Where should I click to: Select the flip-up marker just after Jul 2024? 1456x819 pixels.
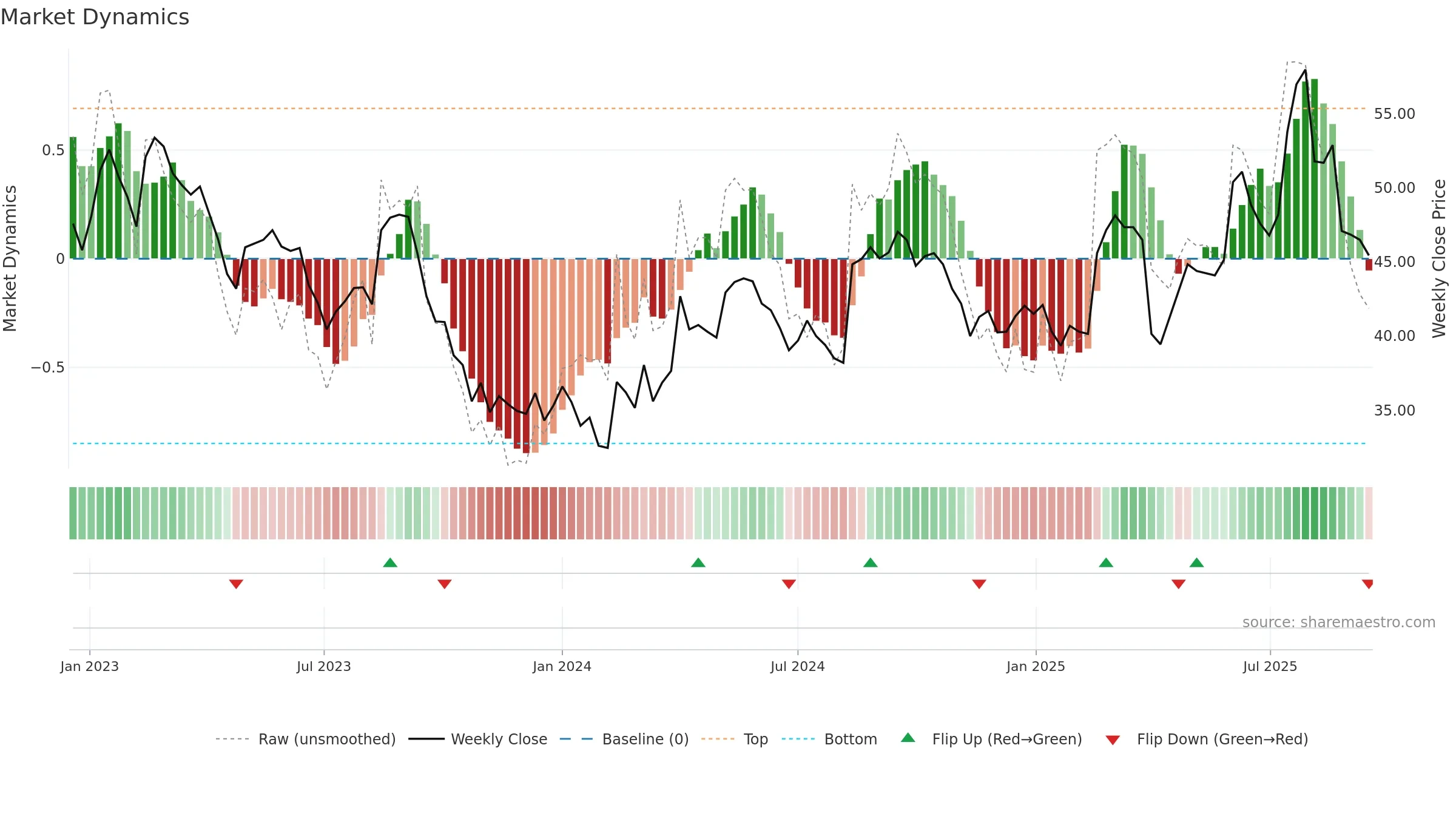point(871,562)
